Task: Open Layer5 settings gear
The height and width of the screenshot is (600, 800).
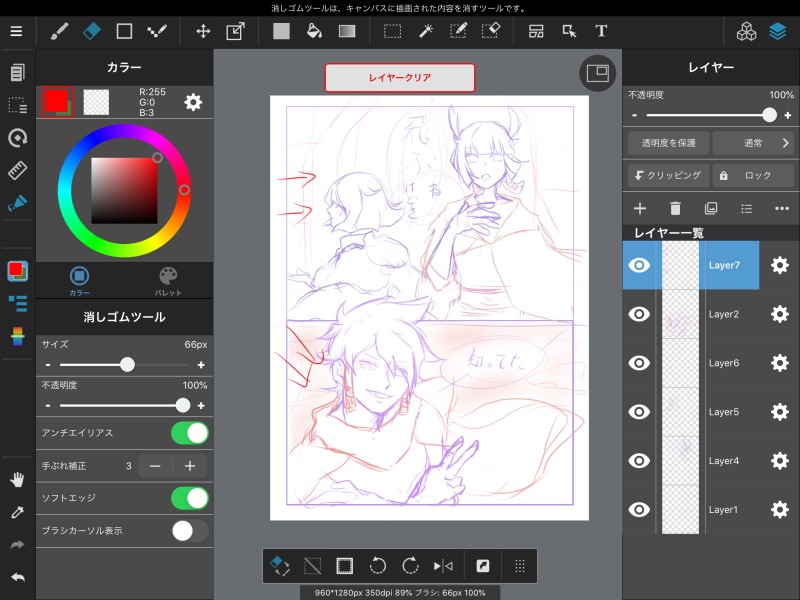Action: [780, 412]
